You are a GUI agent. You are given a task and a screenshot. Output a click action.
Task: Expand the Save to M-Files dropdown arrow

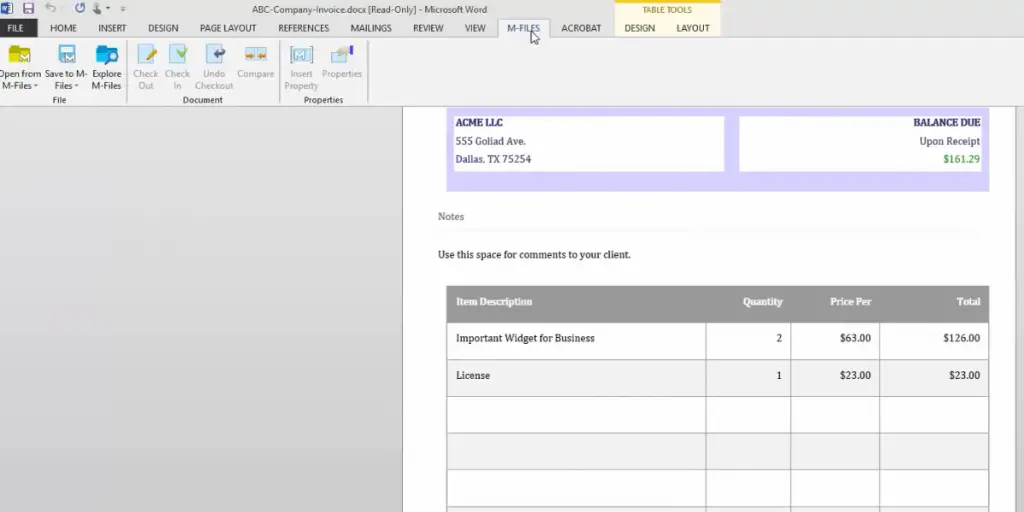pos(75,86)
